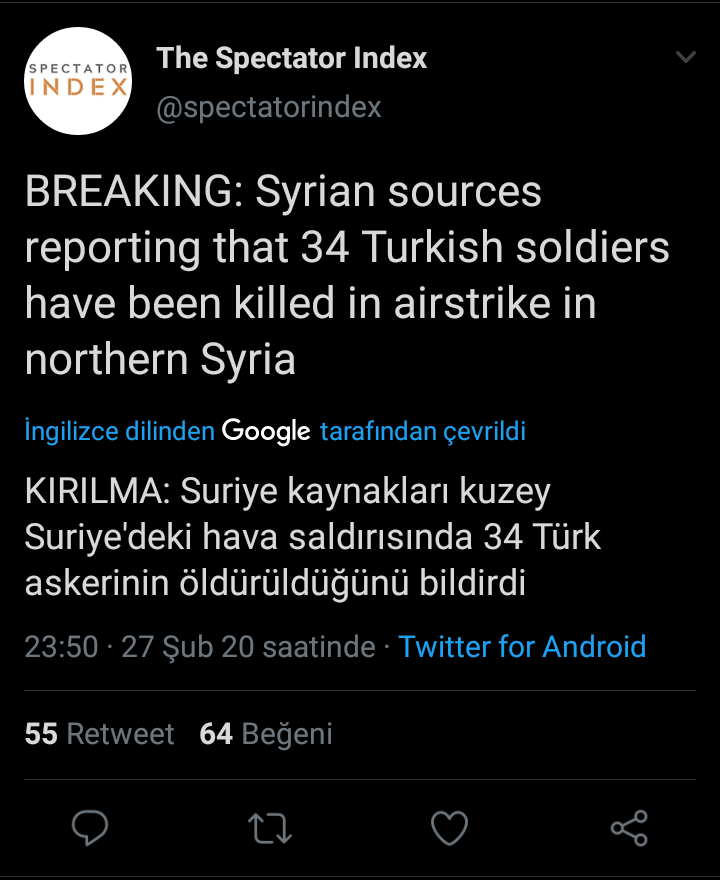The height and width of the screenshot is (880, 720).
Task: Click the 23:50 tweet time
Action: (x=61, y=646)
